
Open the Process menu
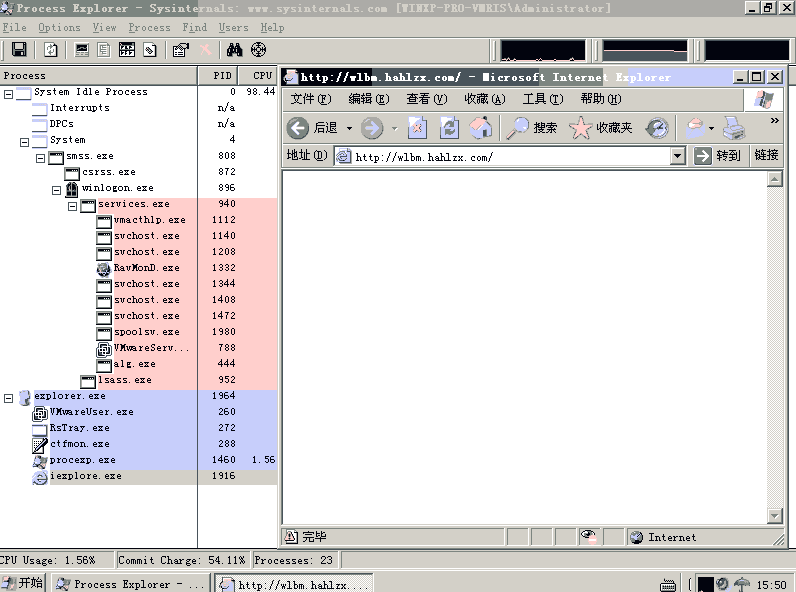tap(149, 27)
